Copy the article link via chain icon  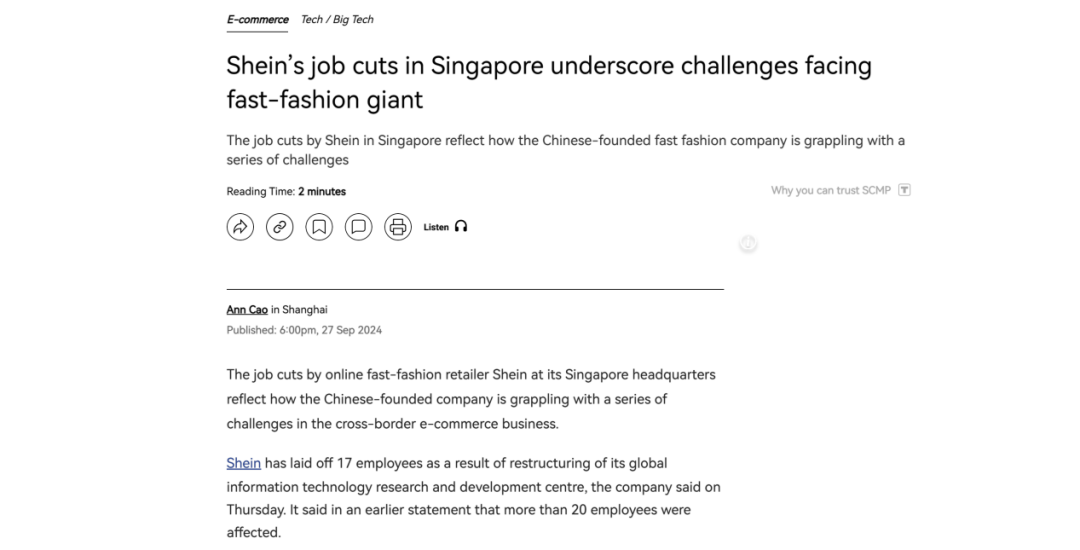click(280, 227)
